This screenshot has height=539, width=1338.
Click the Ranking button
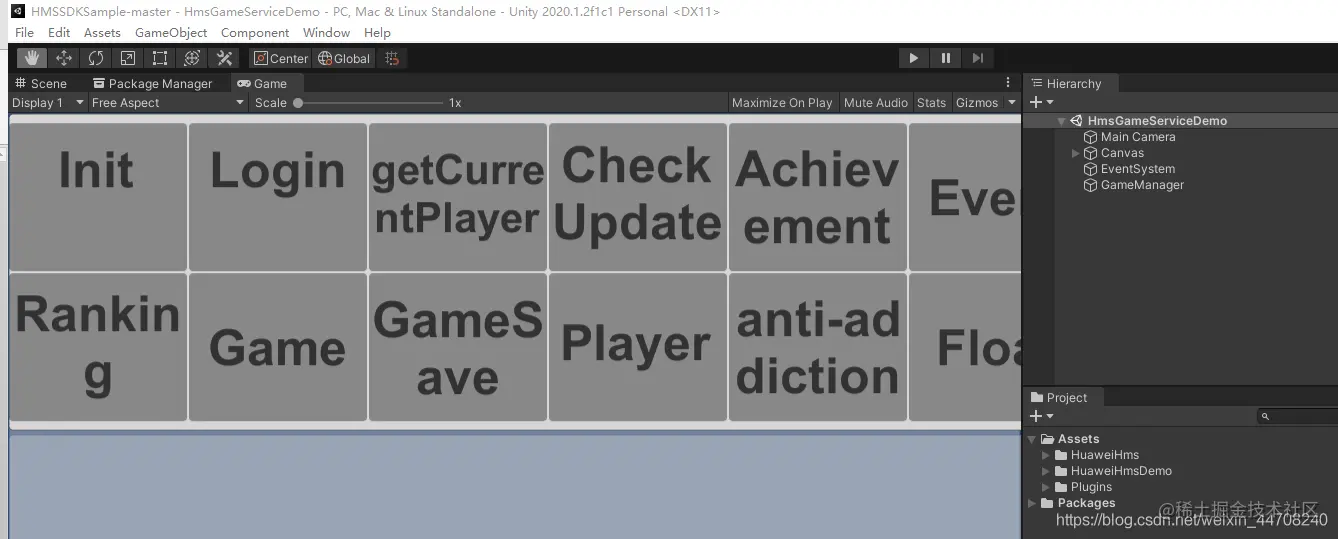[97, 347]
